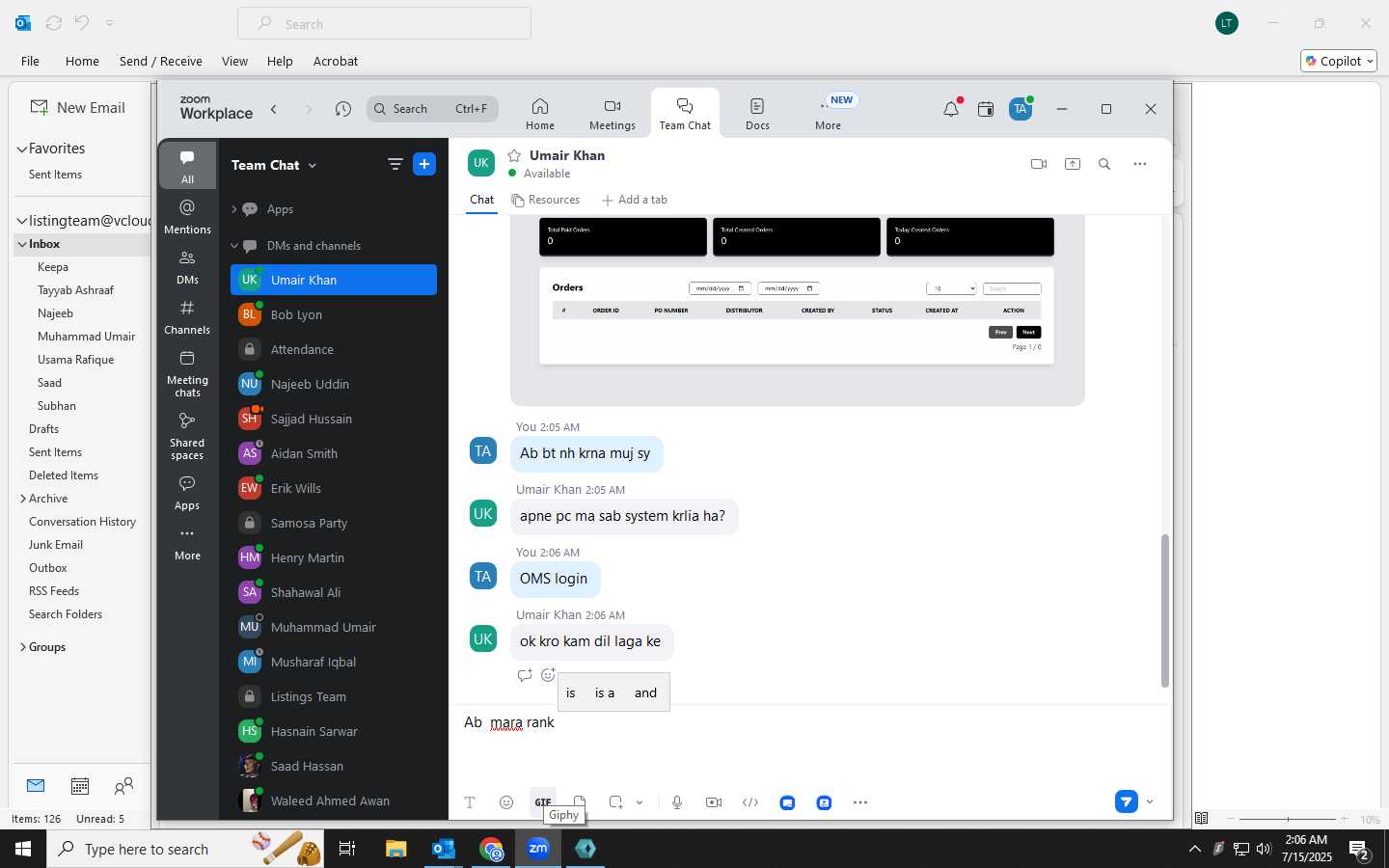The width and height of the screenshot is (1389, 868).
Task: Open the send options dropdown arrow
Action: click(1150, 801)
